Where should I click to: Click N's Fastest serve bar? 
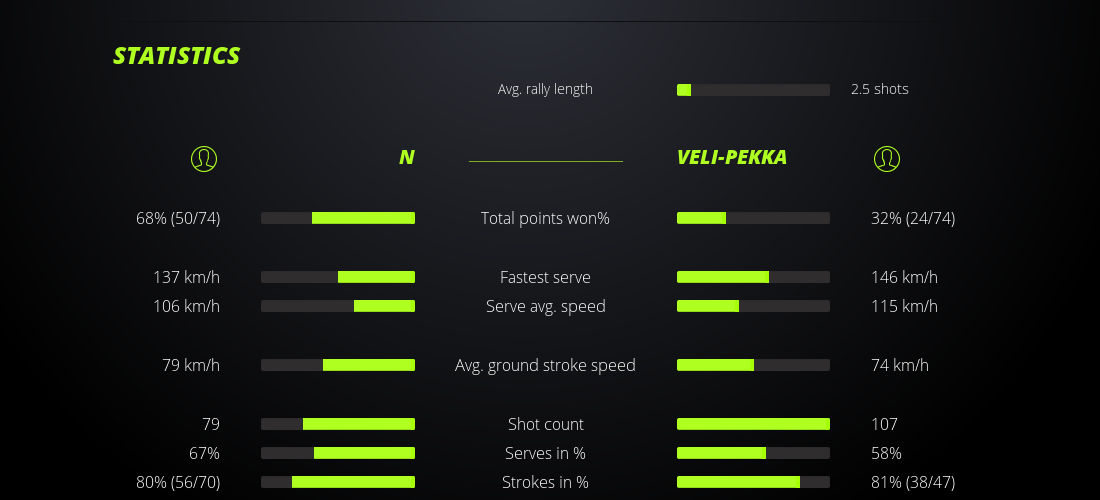pyautogui.click(x=338, y=277)
